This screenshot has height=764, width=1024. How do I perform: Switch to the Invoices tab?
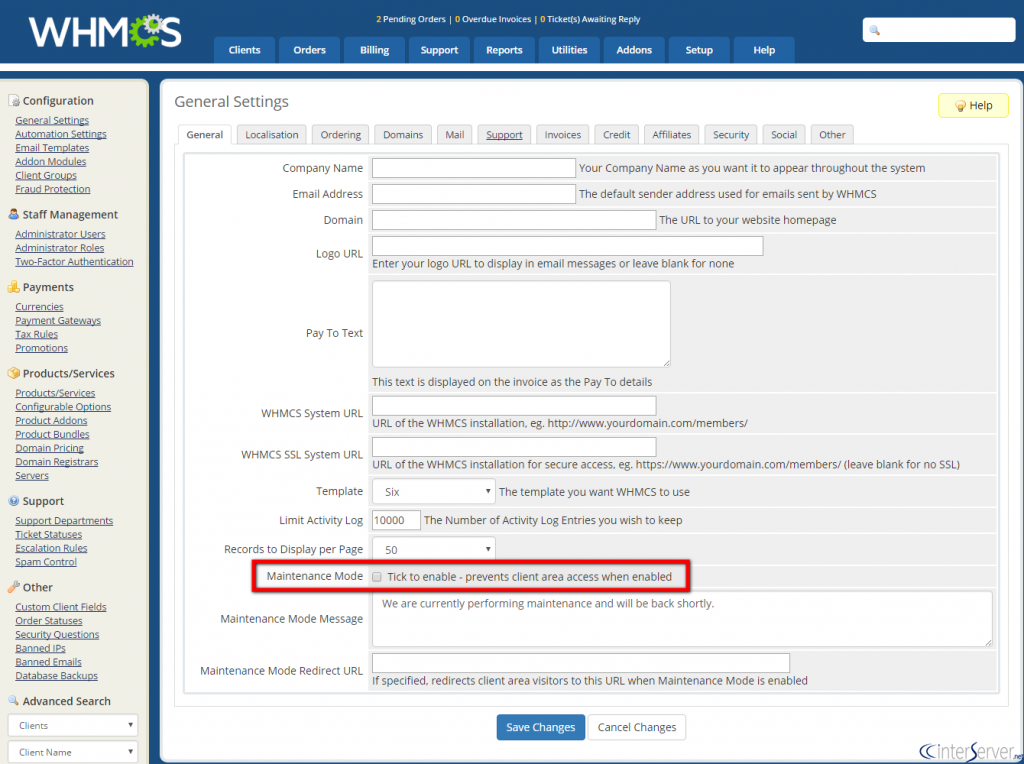[562, 135]
